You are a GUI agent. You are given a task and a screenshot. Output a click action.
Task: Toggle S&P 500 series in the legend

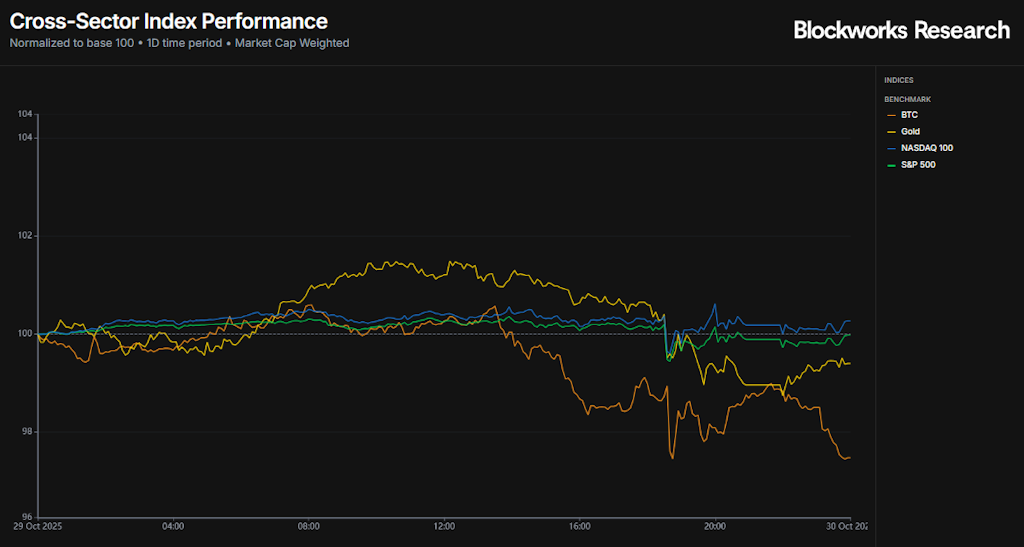tap(918, 164)
